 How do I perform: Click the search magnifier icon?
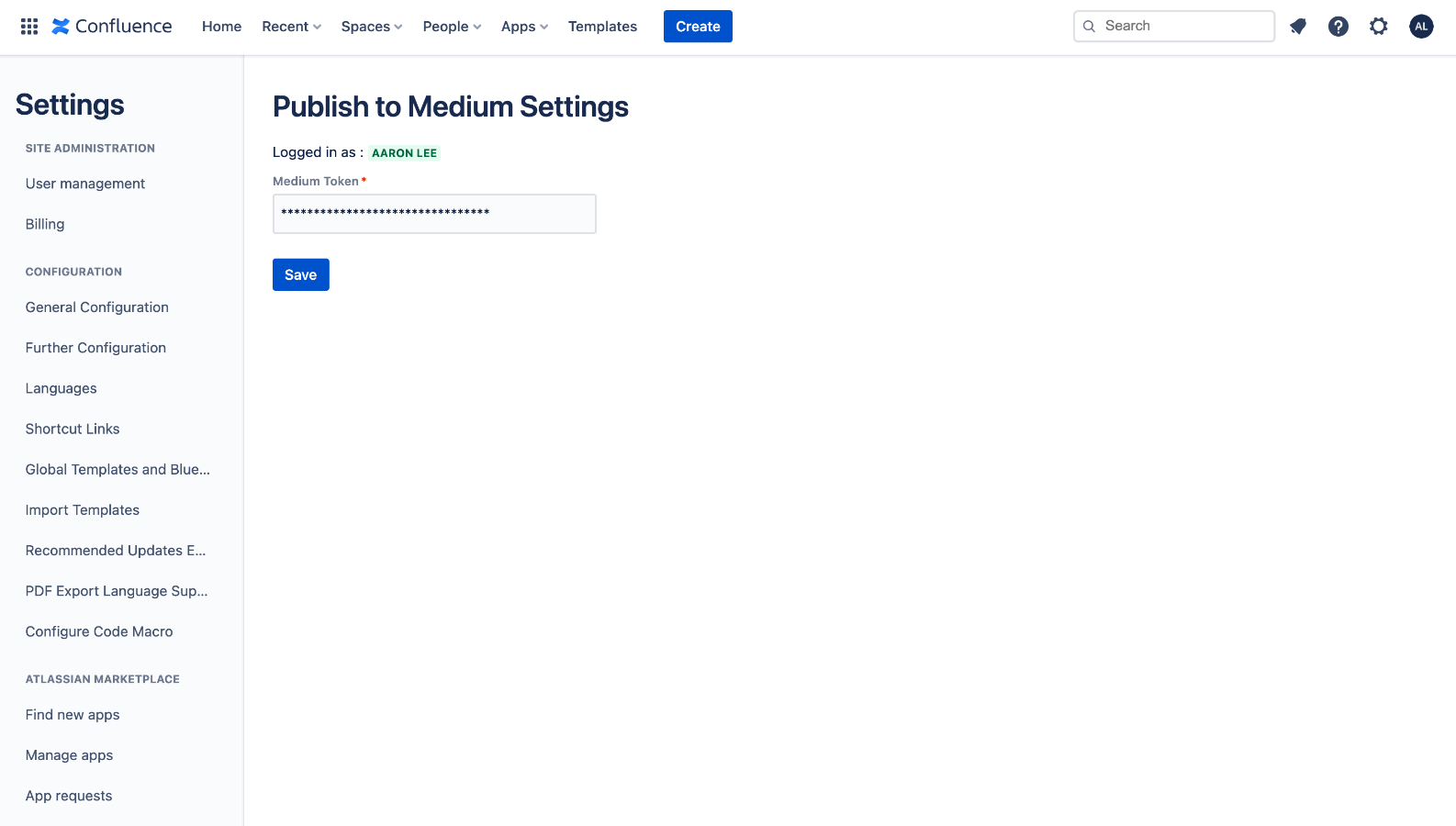1089,27
